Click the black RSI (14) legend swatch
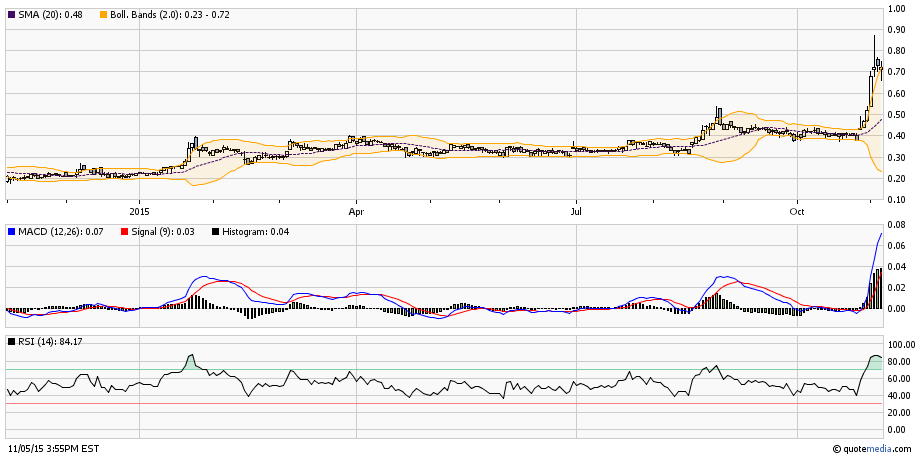This screenshot has height=458, width=920. coord(12,342)
